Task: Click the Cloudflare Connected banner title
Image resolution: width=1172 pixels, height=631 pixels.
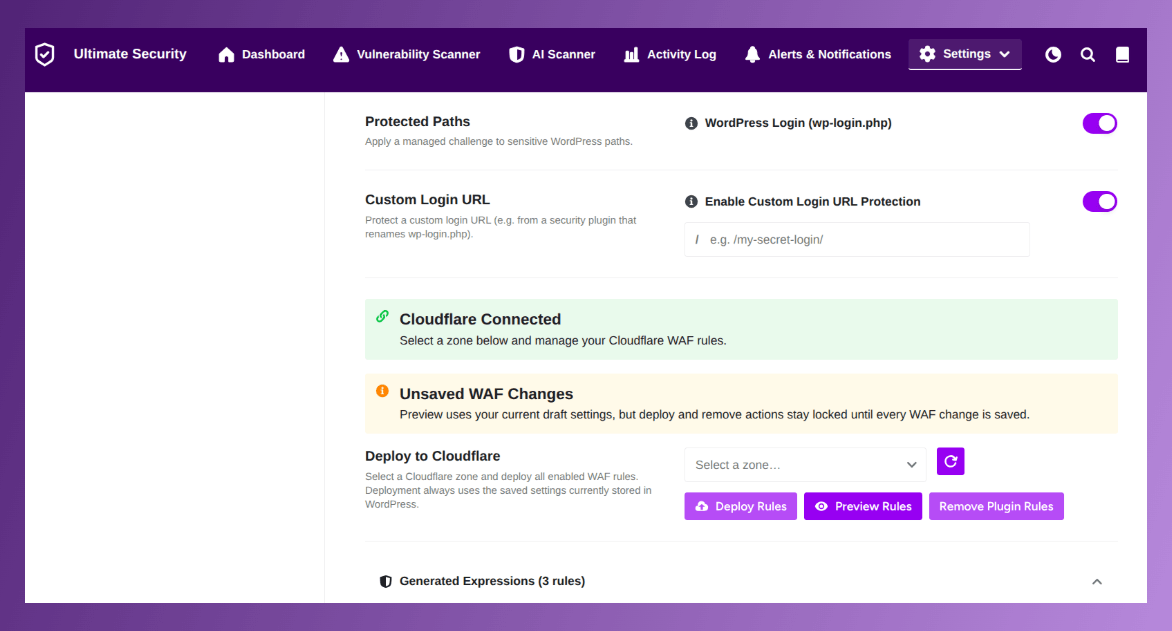Action: tap(480, 319)
